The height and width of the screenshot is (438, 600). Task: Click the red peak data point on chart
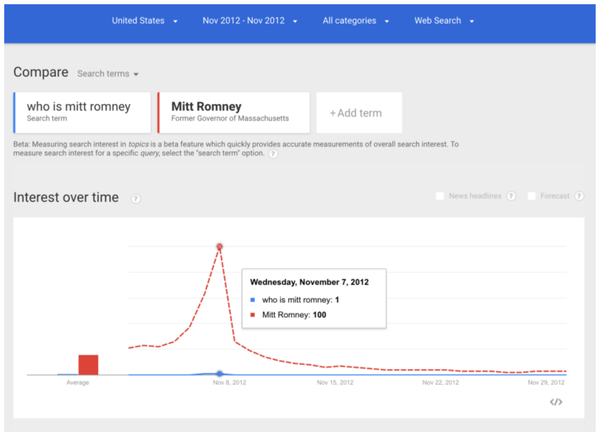[219, 247]
